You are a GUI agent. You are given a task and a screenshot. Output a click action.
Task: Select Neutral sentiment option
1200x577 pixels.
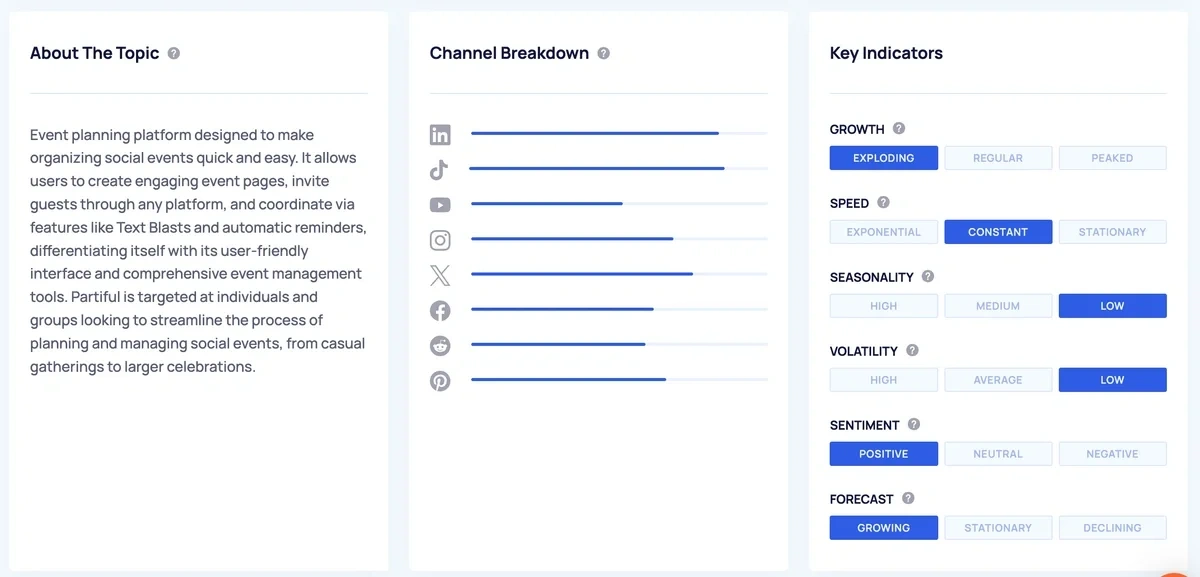[998, 453]
